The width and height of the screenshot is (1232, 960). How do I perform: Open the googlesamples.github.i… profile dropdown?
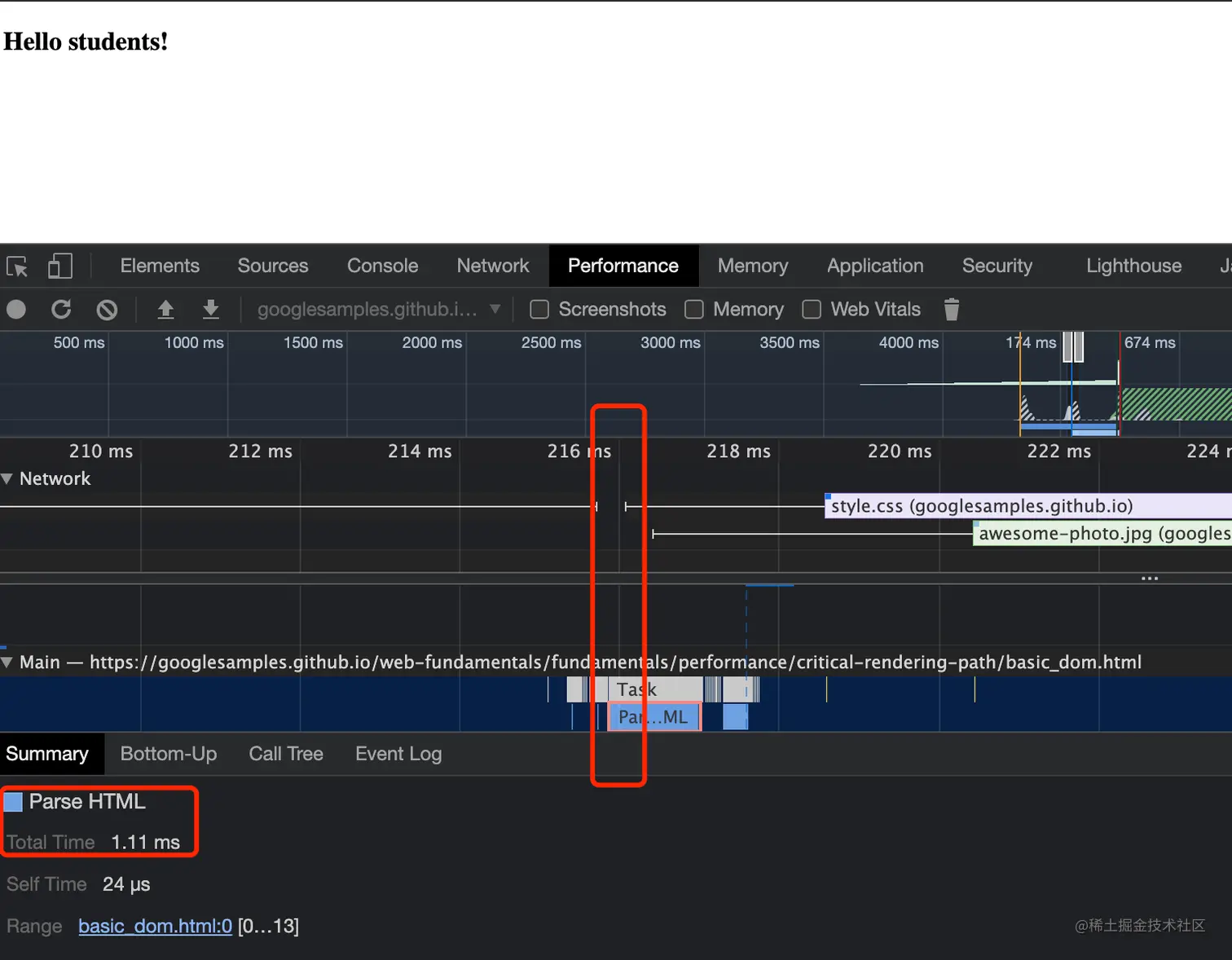coord(379,310)
